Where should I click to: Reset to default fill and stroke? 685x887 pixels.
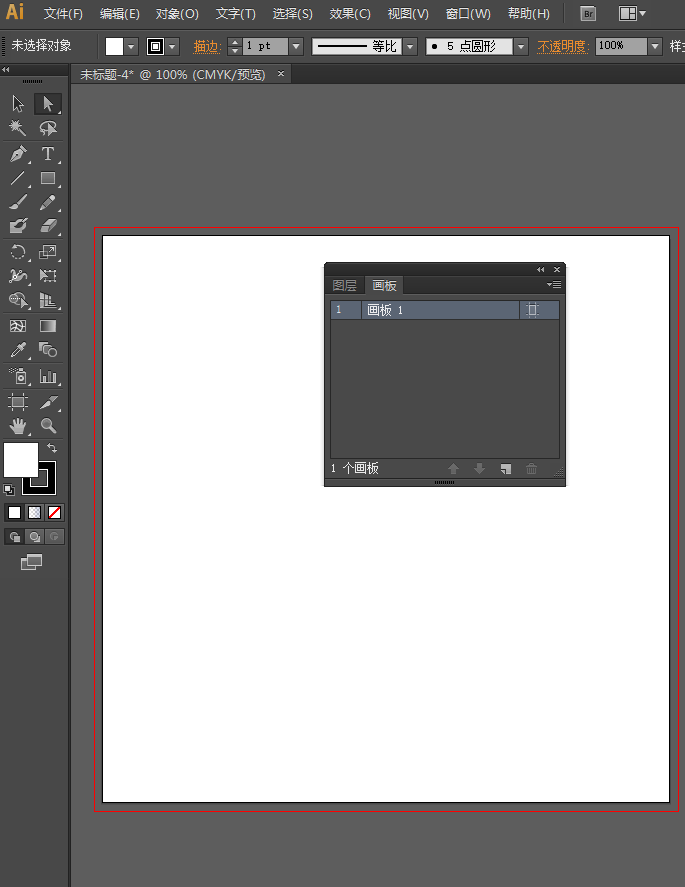pyautogui.click(x=9, y=490)
